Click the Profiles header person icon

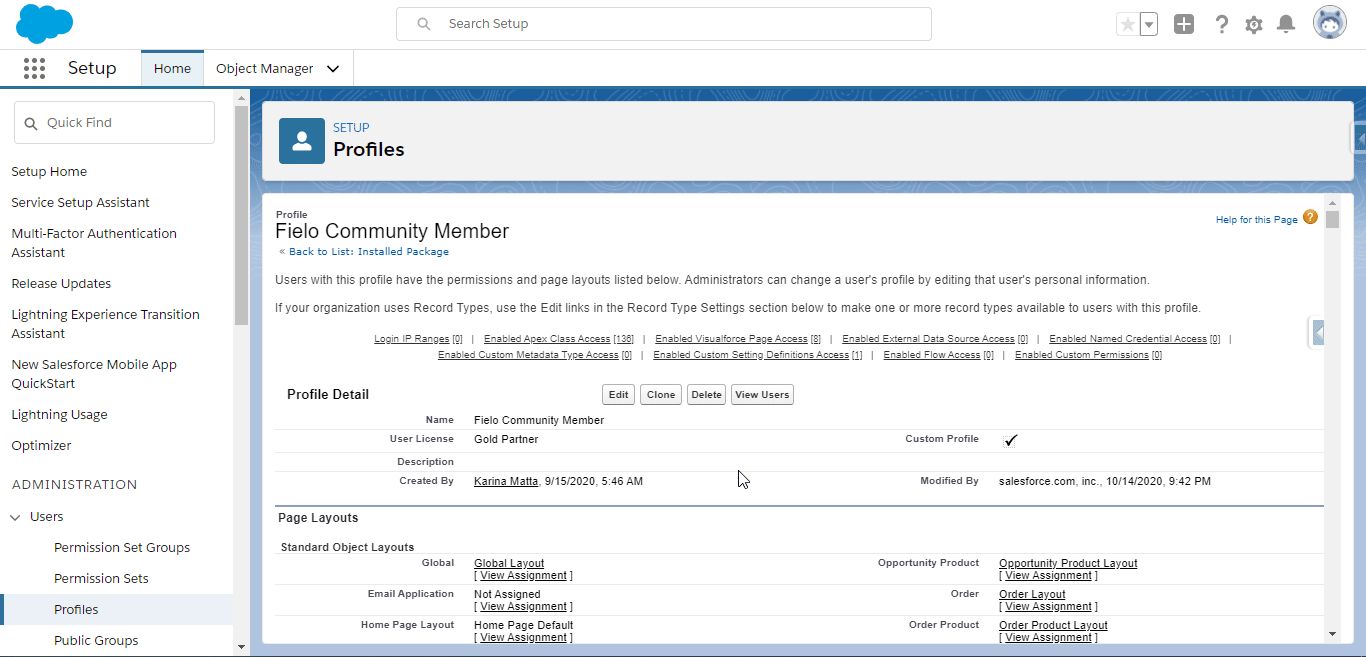301,141
